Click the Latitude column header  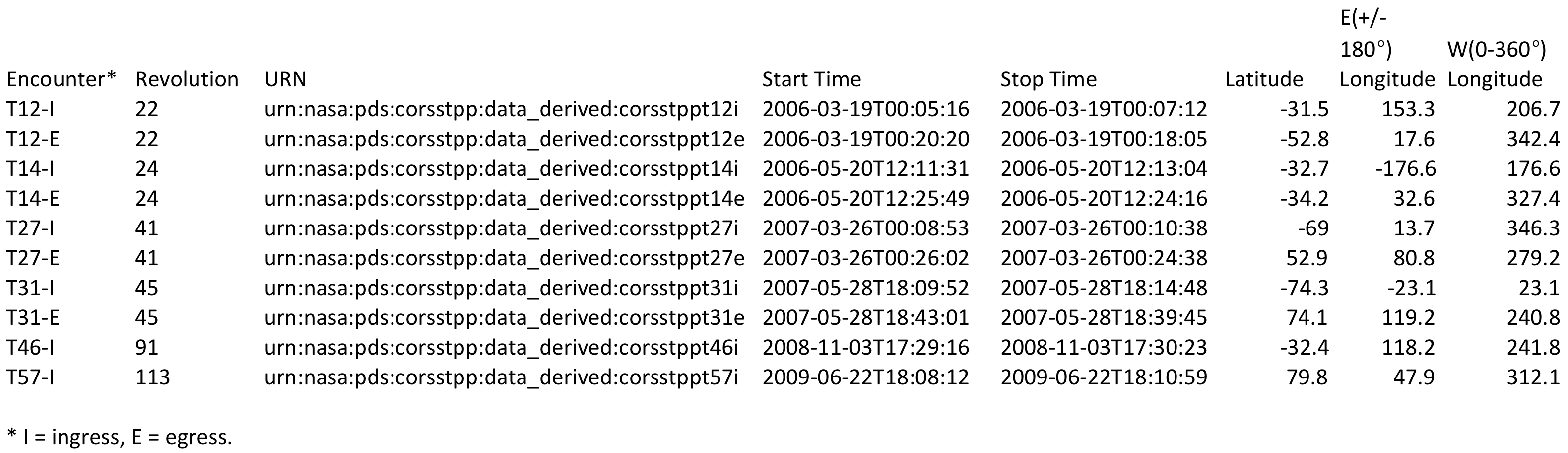tap(1264, 79)
